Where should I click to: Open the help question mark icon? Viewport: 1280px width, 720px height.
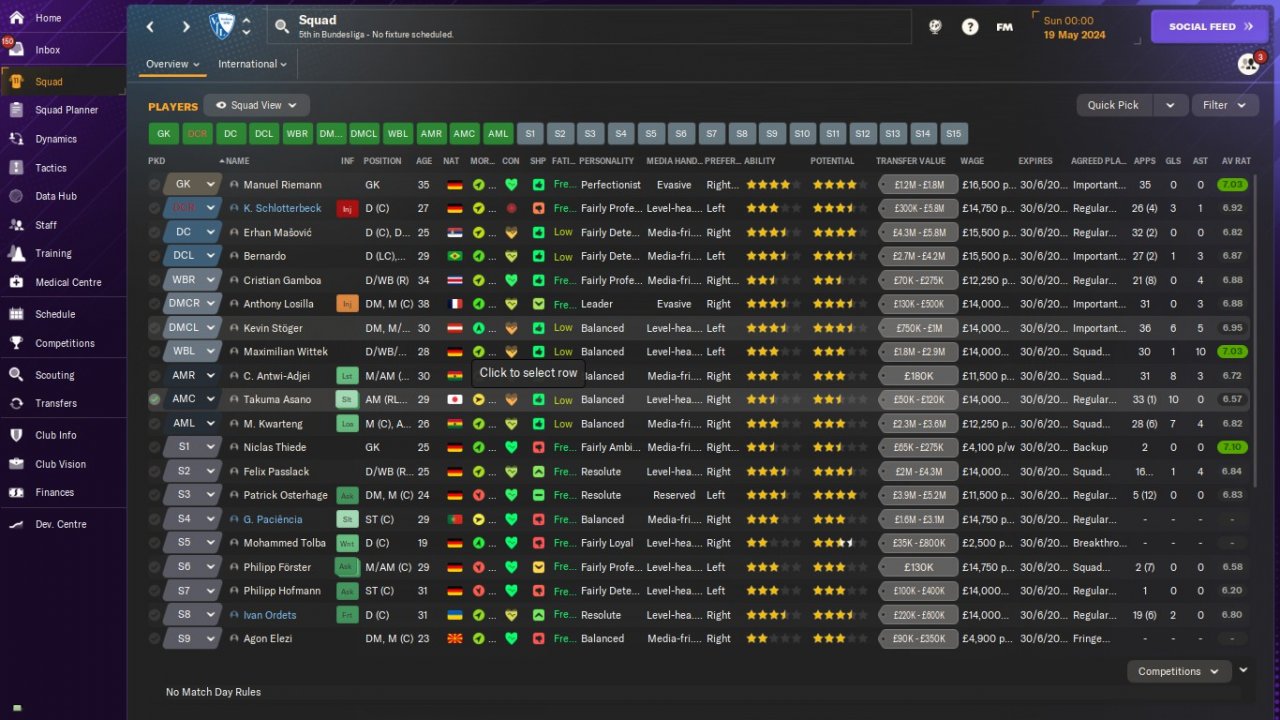pos(970,27)
